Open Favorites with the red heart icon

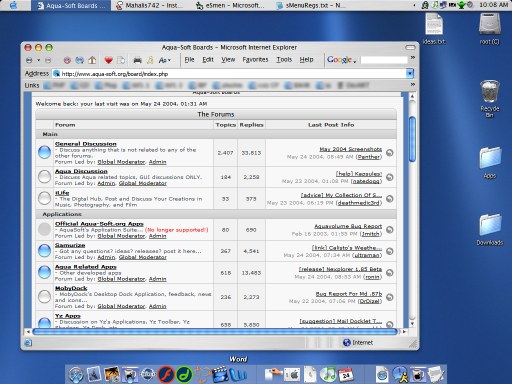pyautogui.click(x=108, y=60)
